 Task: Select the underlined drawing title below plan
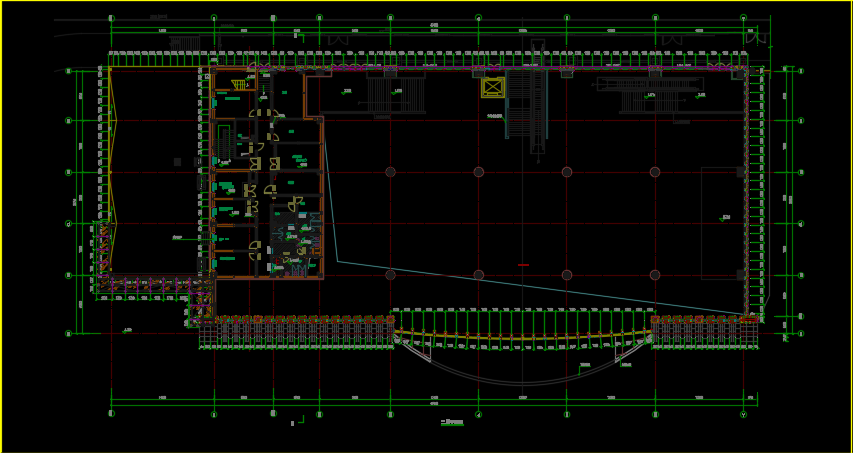point(452,422)
